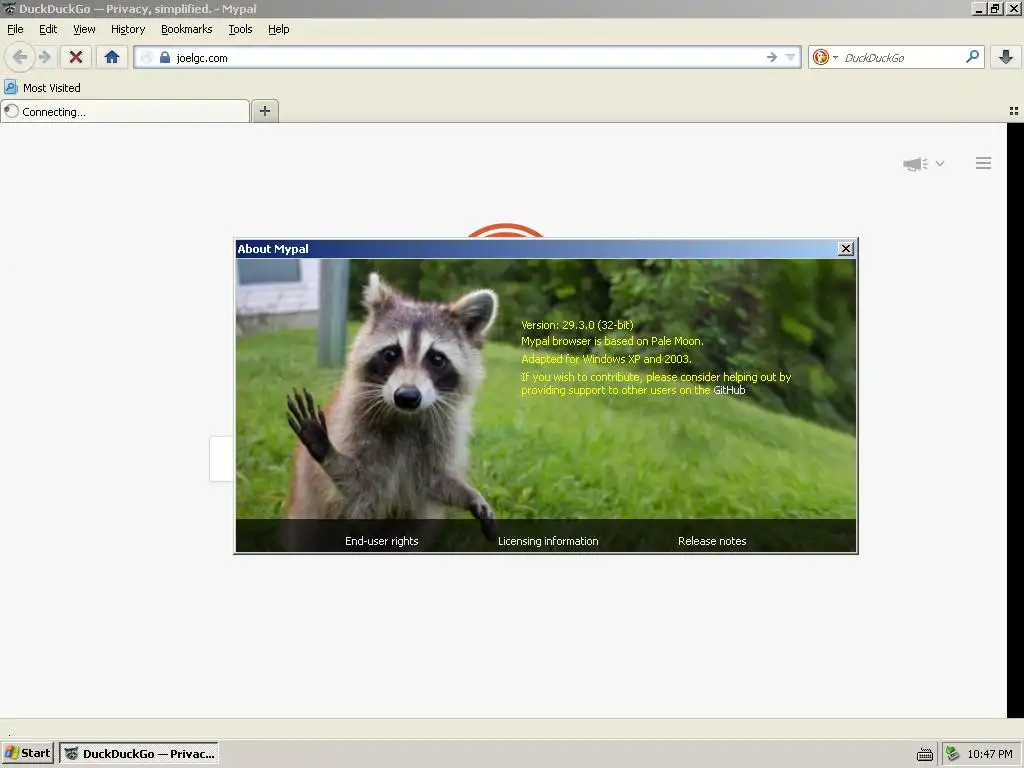Screen dimensions: 1024x768
Task: Open the GitHub link in About Mypal
Action: point(729,390)
